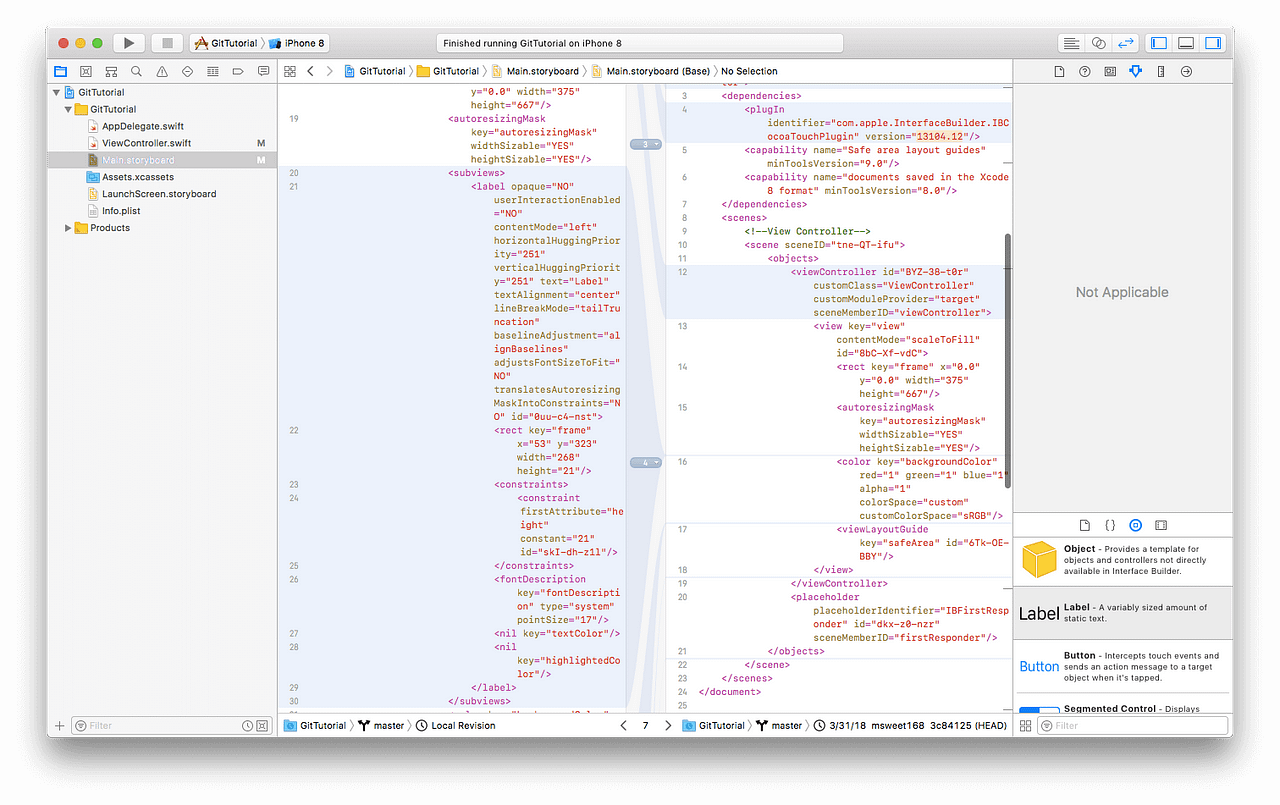The width and height of the screenshot is (1280, 805).
Task: Switch object library grid view
Action: (x=1025, y=726)
